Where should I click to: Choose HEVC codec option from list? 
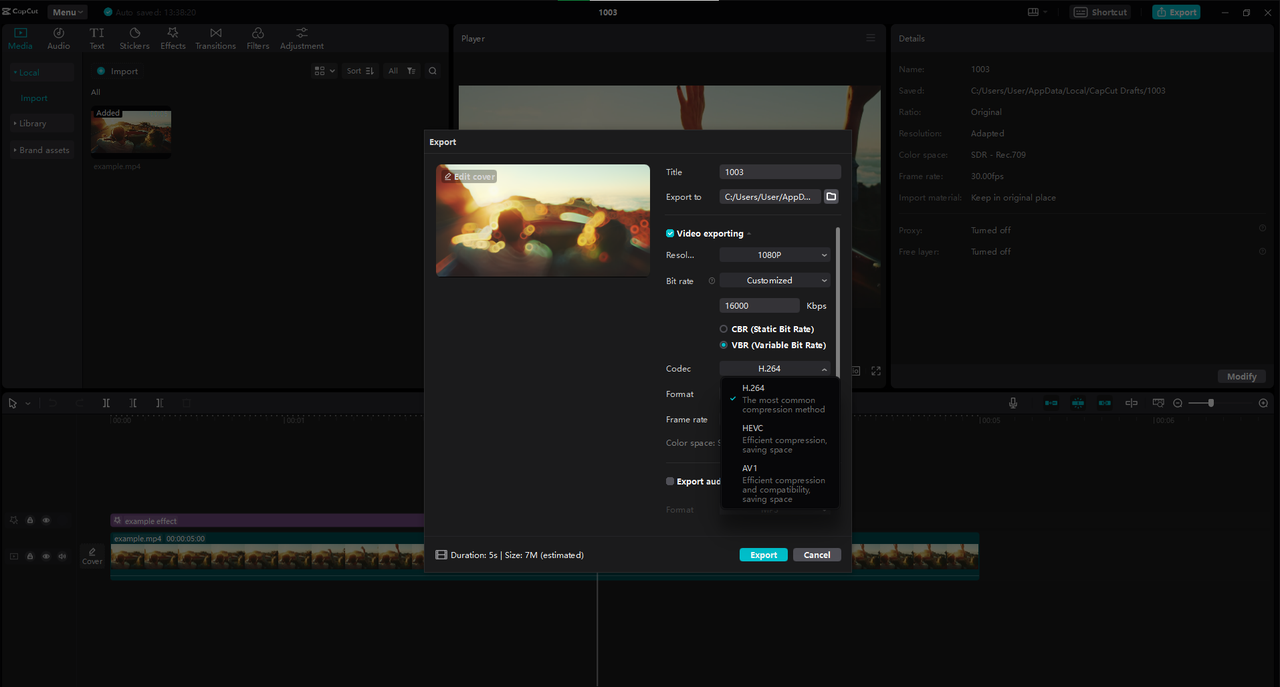[780, 438]
